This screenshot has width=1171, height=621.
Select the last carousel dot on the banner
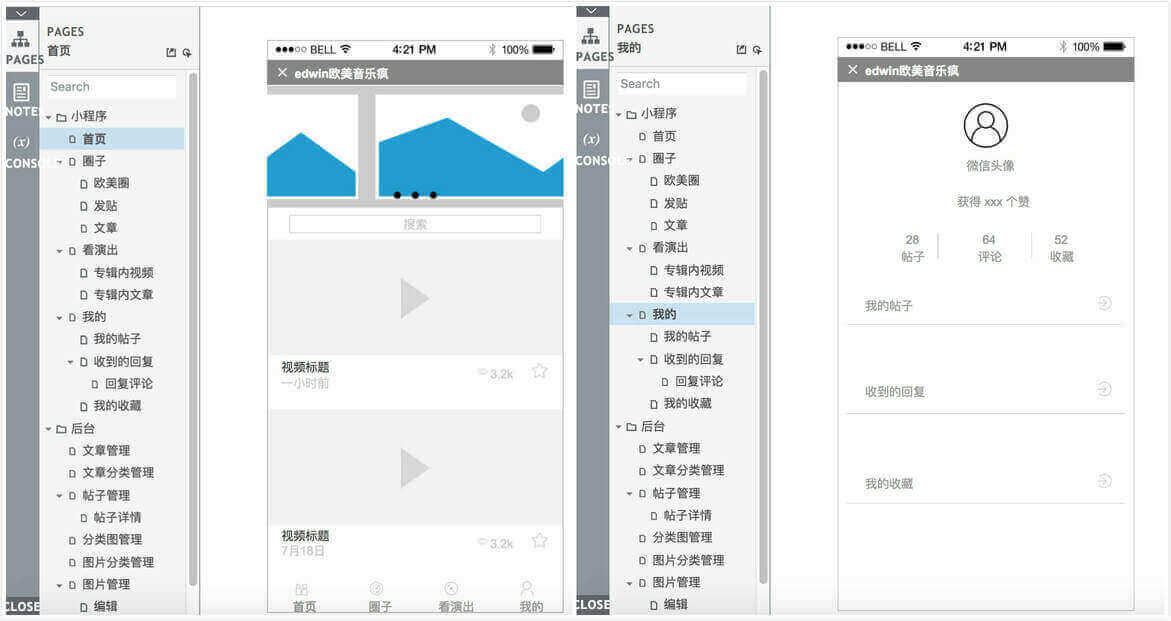coord(433,195)
